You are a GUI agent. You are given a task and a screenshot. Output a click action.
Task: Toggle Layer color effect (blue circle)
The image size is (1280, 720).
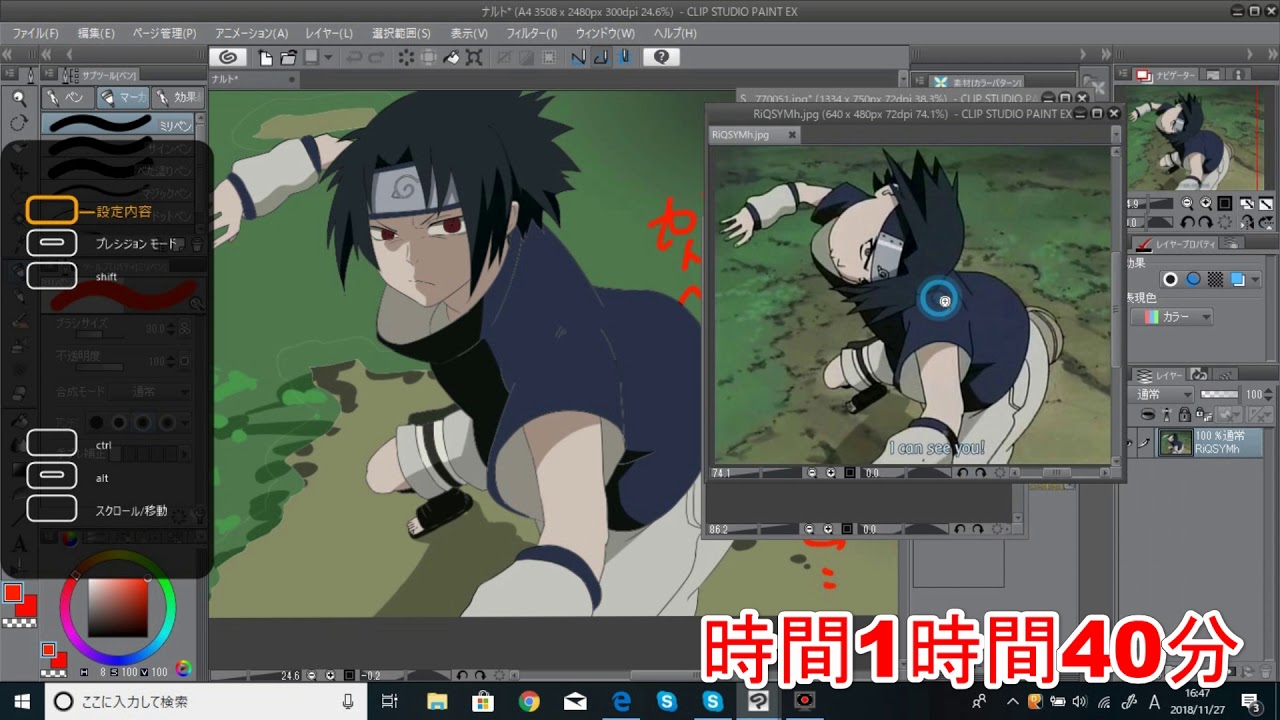(x=1193, y=279)
